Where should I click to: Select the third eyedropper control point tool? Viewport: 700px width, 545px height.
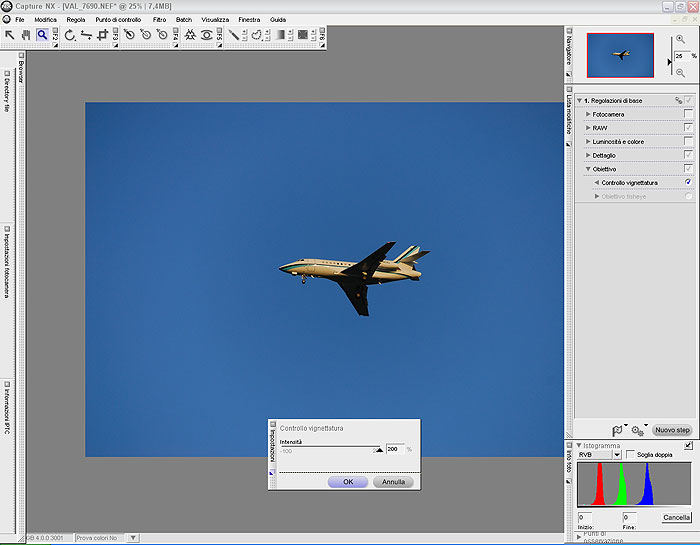[x=162, y=35]
